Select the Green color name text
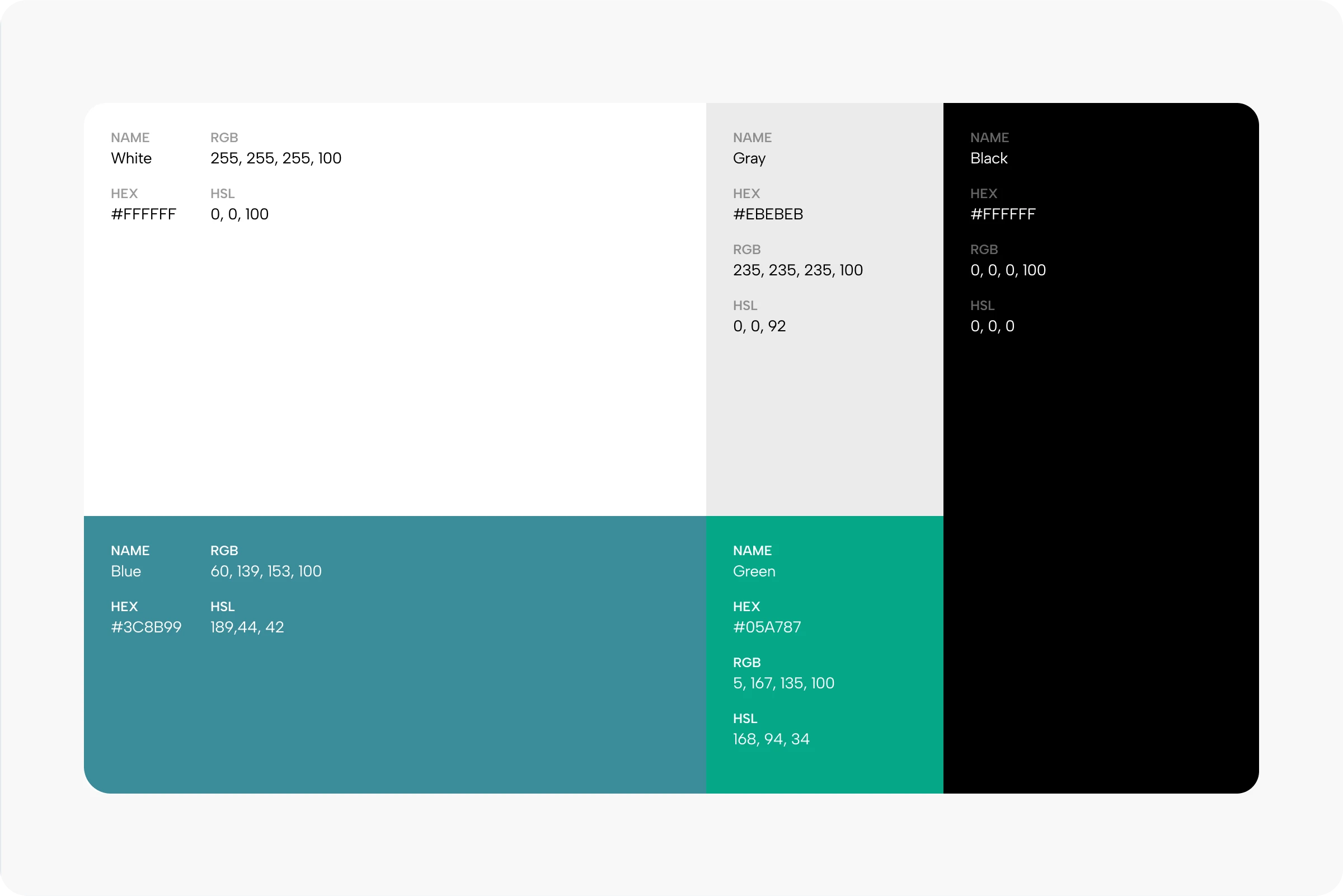1343x896 pixels. tap(754, 571)
